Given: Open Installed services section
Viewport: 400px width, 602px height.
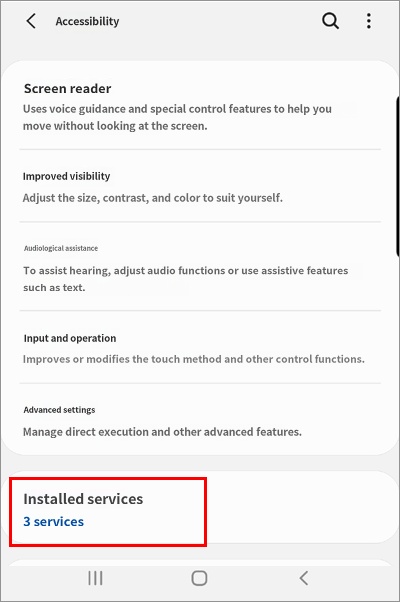Looking at the screenshot, I should [x=200, y=510].
